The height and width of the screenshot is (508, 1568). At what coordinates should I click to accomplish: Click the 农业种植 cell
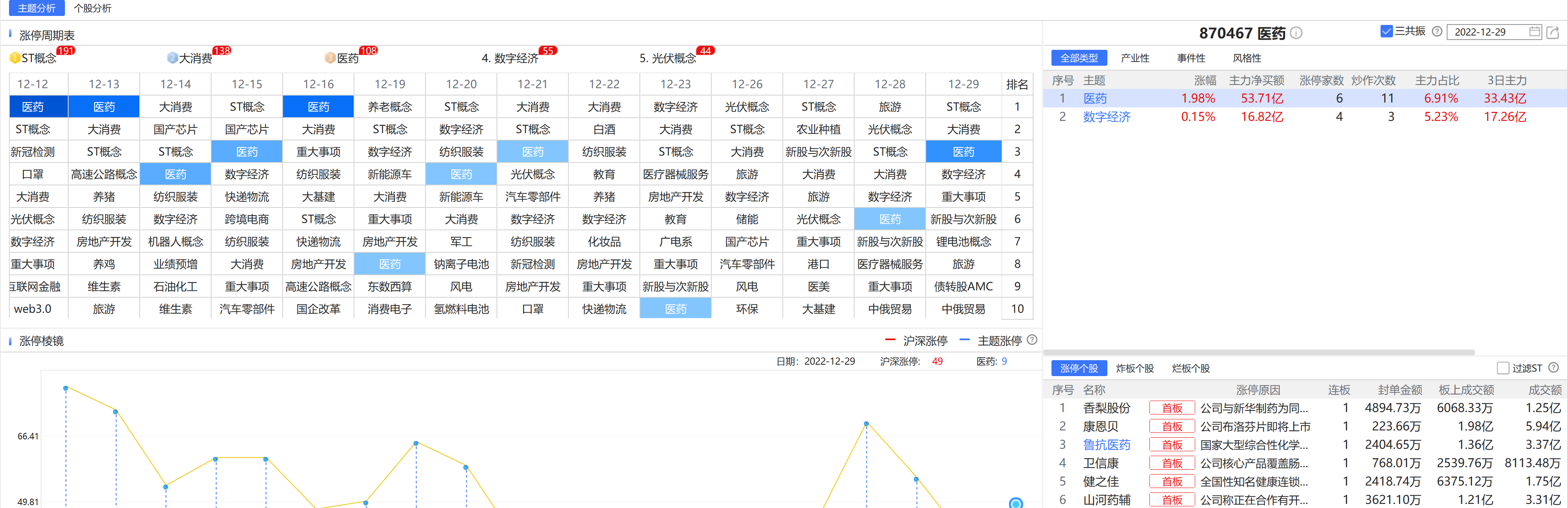pos(818,129)
